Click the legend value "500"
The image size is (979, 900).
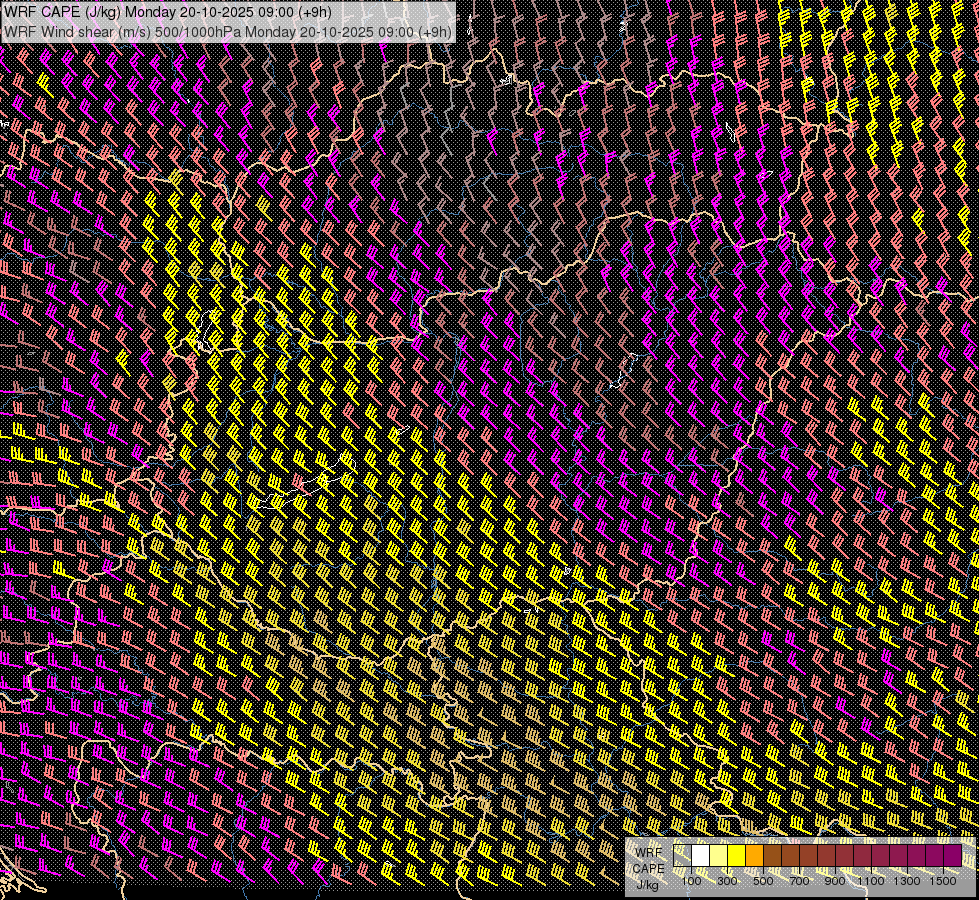coord(763,881)
